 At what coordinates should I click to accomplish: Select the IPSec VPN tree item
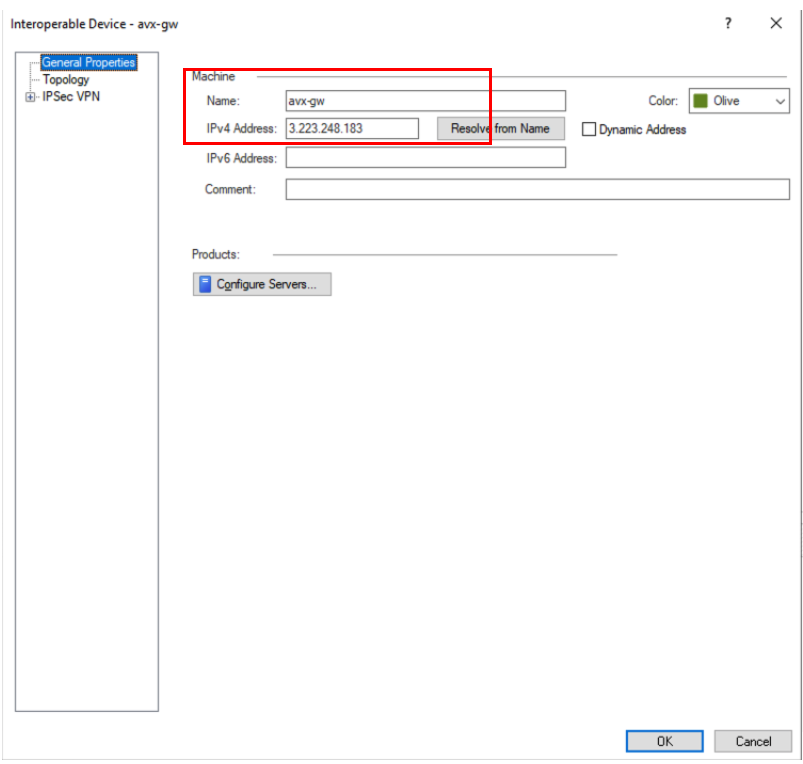[x=71, y=97]
